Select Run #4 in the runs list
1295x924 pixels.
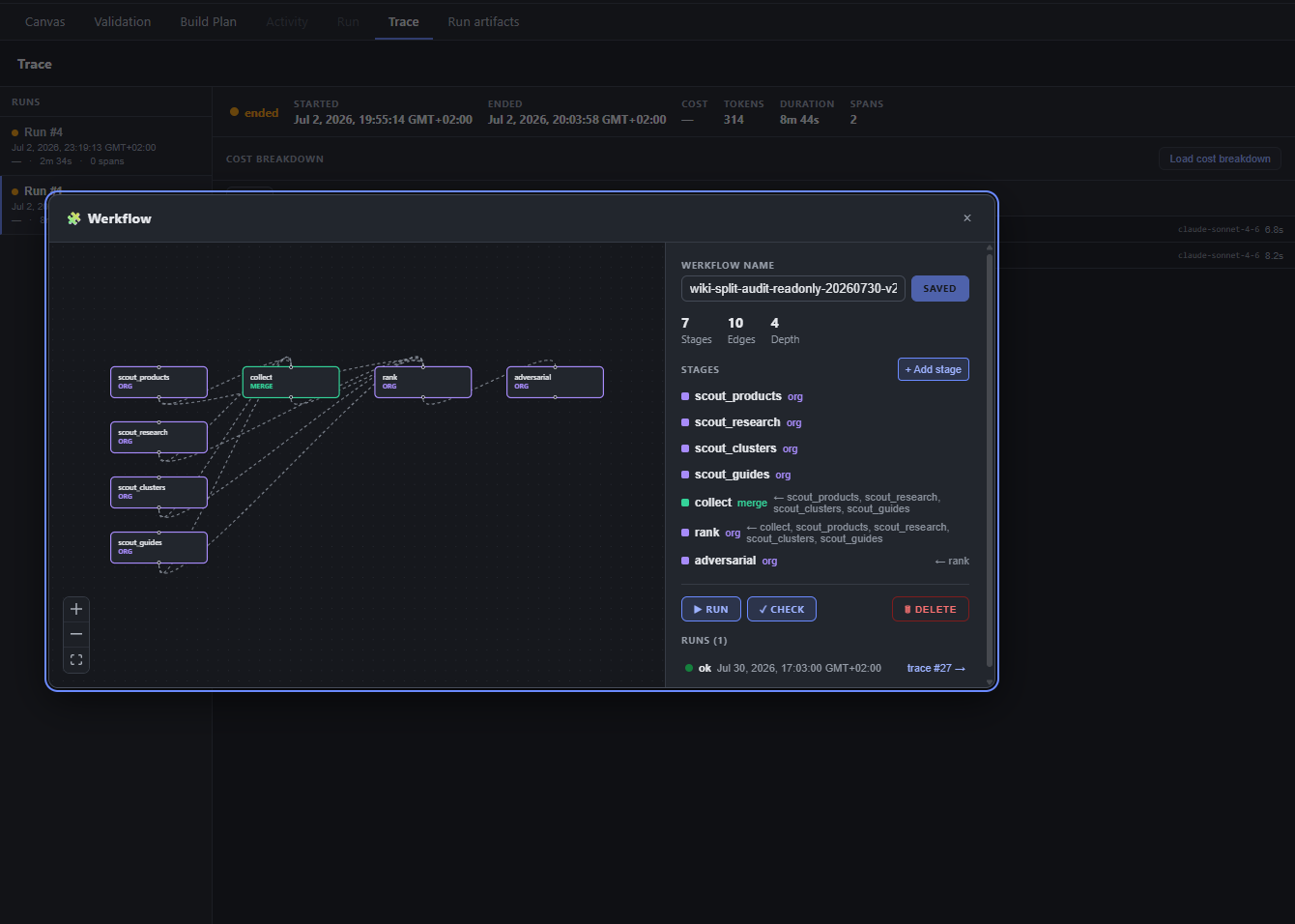point(106,146)
